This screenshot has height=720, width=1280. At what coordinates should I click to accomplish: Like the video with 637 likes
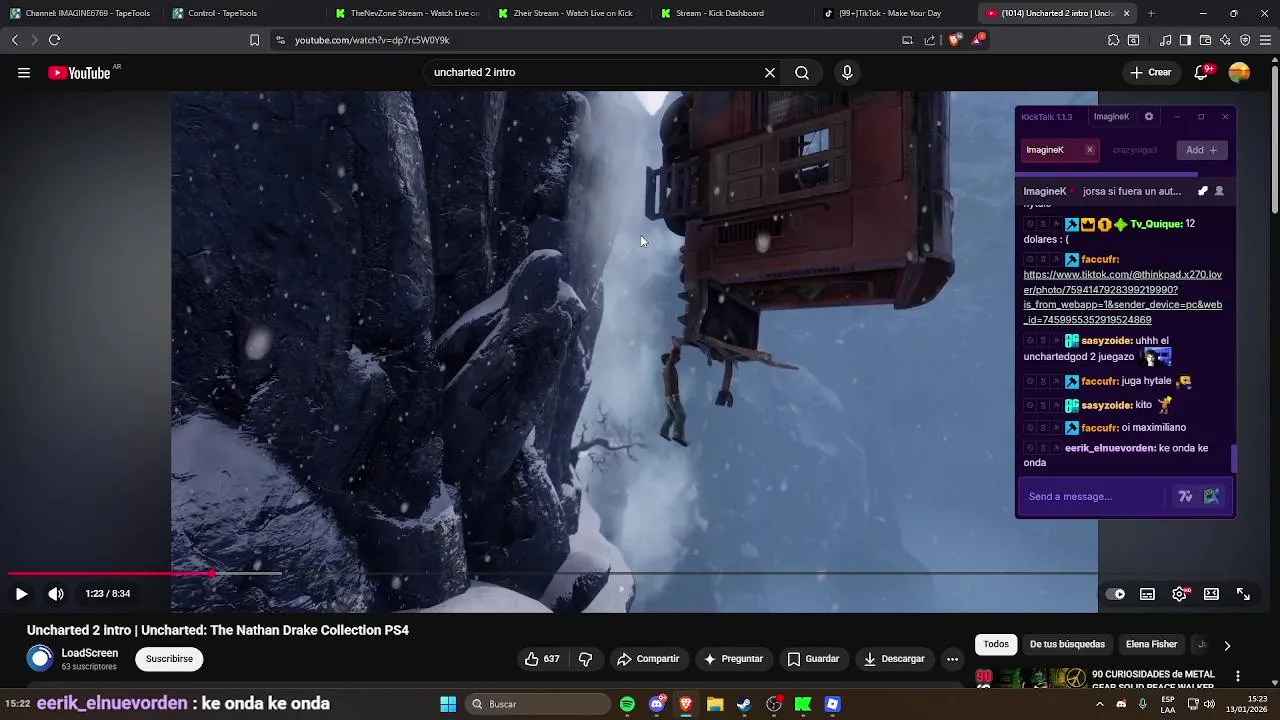542,659
